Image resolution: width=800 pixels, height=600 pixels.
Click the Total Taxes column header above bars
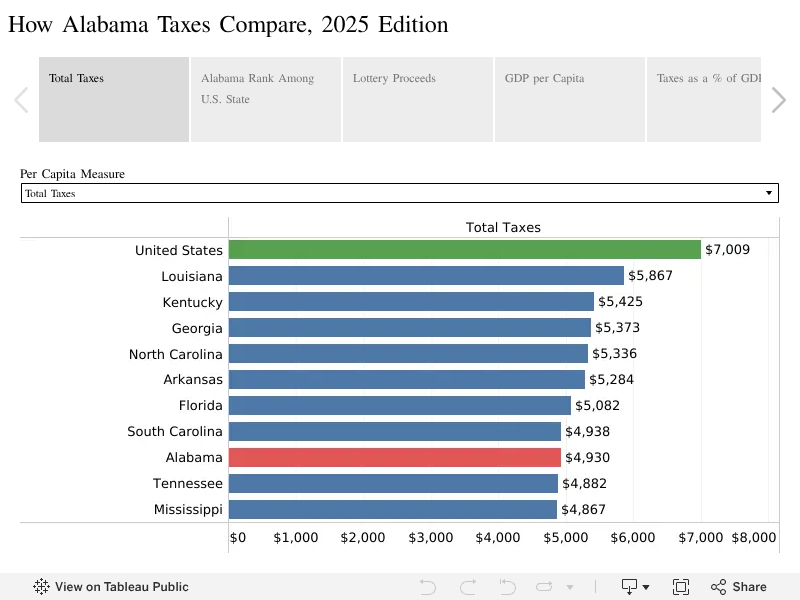click(503, 227)
